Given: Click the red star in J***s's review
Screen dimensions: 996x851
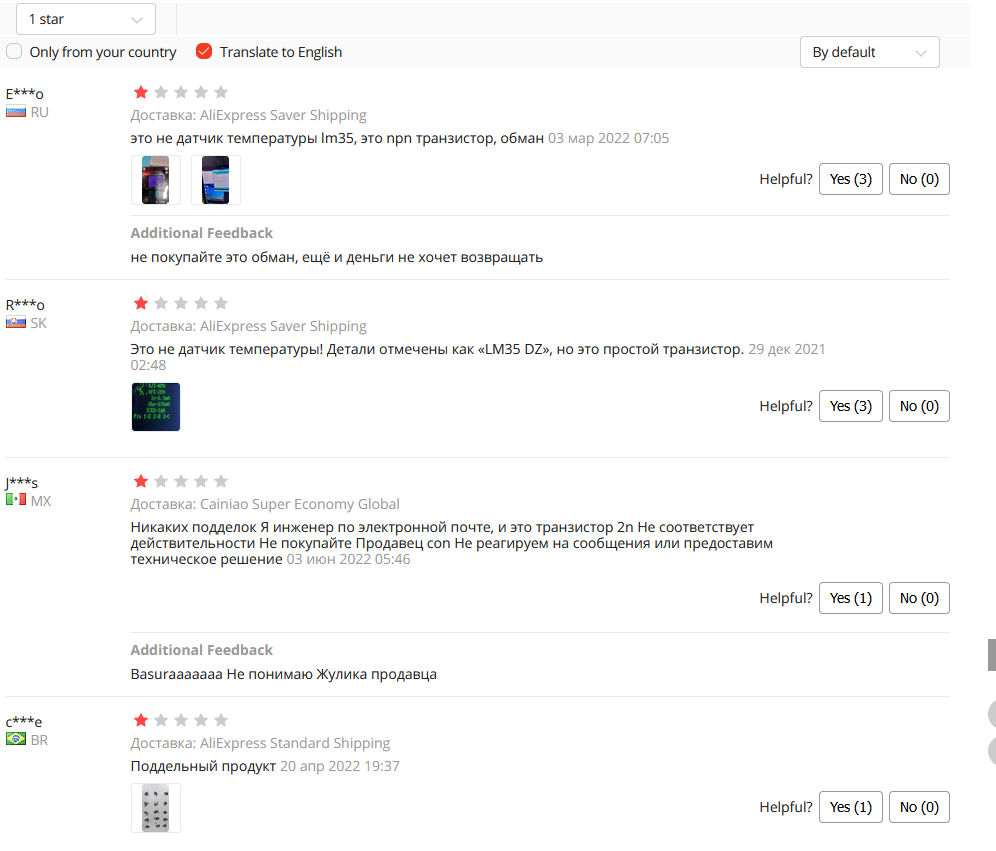Looking at the screenshot, I should point(141,481).
